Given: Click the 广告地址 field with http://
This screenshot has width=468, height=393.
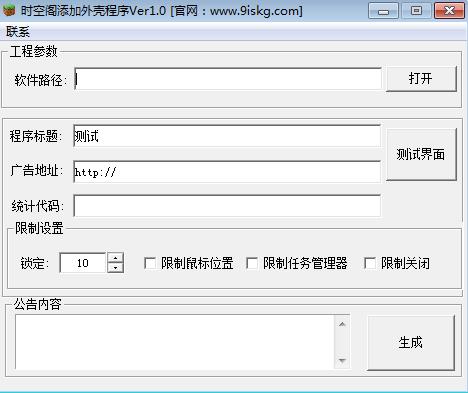Looking at the screenshot, I should [x=227, y=172].
